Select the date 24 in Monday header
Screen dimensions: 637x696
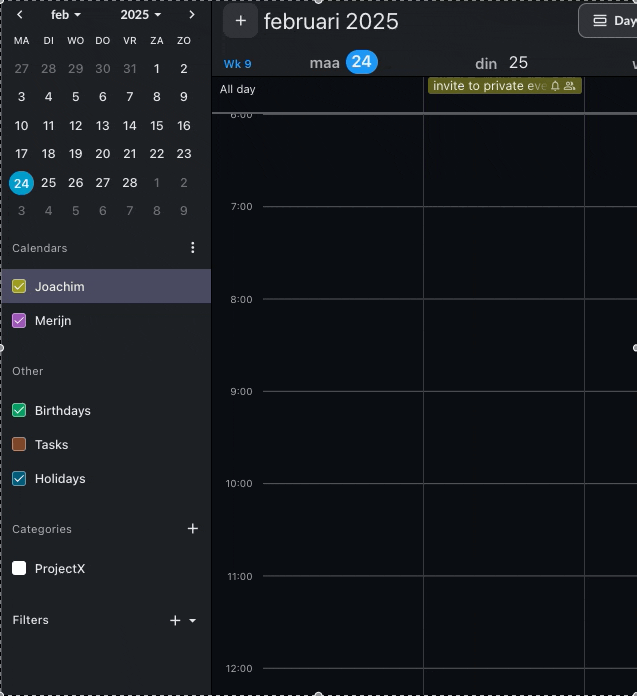[x=361, y=63]
